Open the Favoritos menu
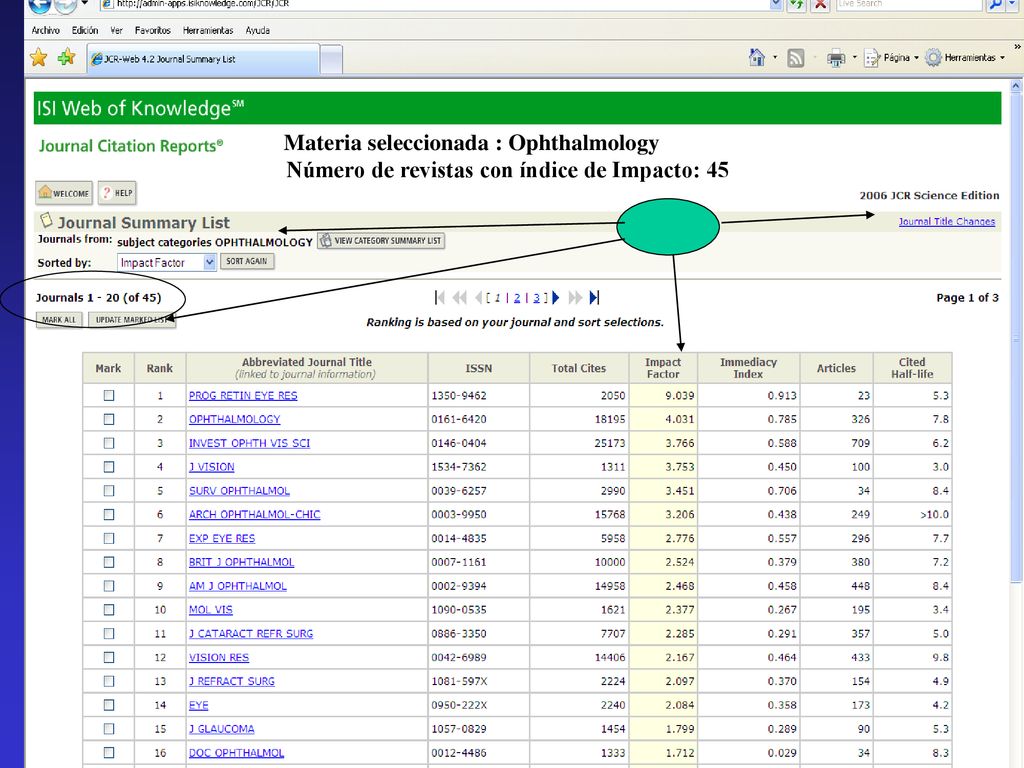 152,31
